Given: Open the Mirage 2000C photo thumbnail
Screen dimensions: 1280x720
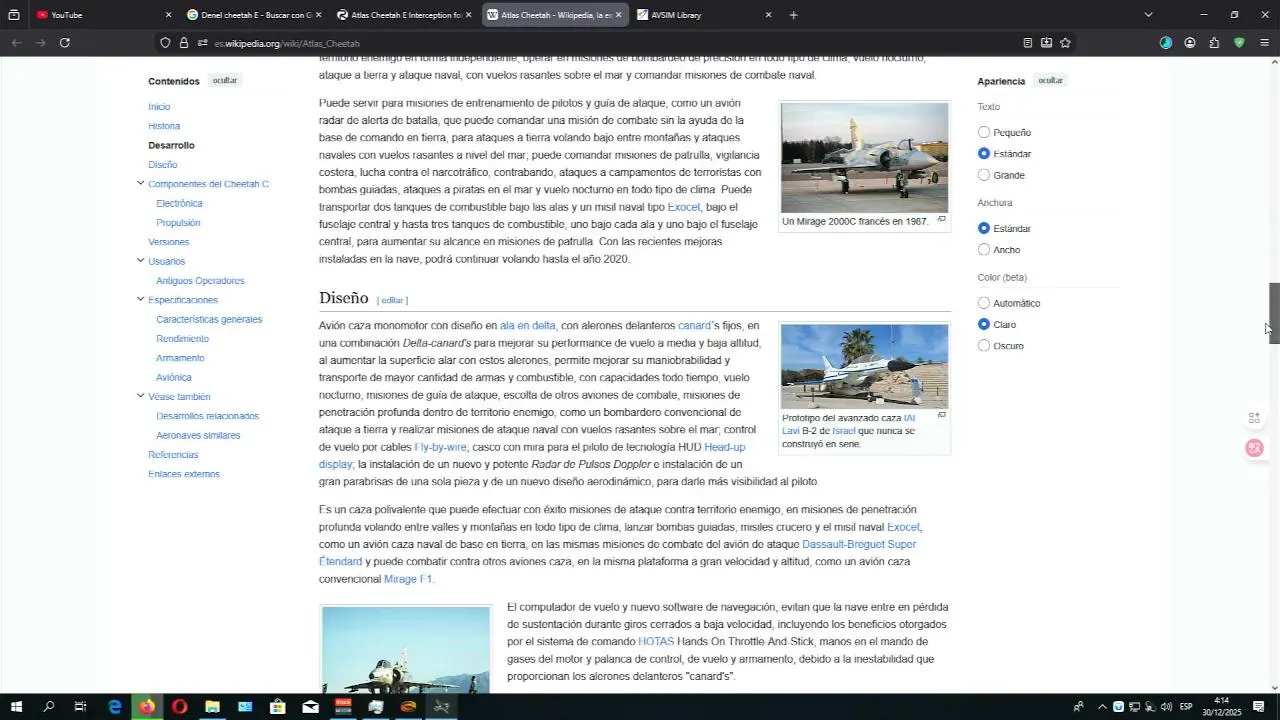Looking at the screenshot, I should click(x=864, y=157).
